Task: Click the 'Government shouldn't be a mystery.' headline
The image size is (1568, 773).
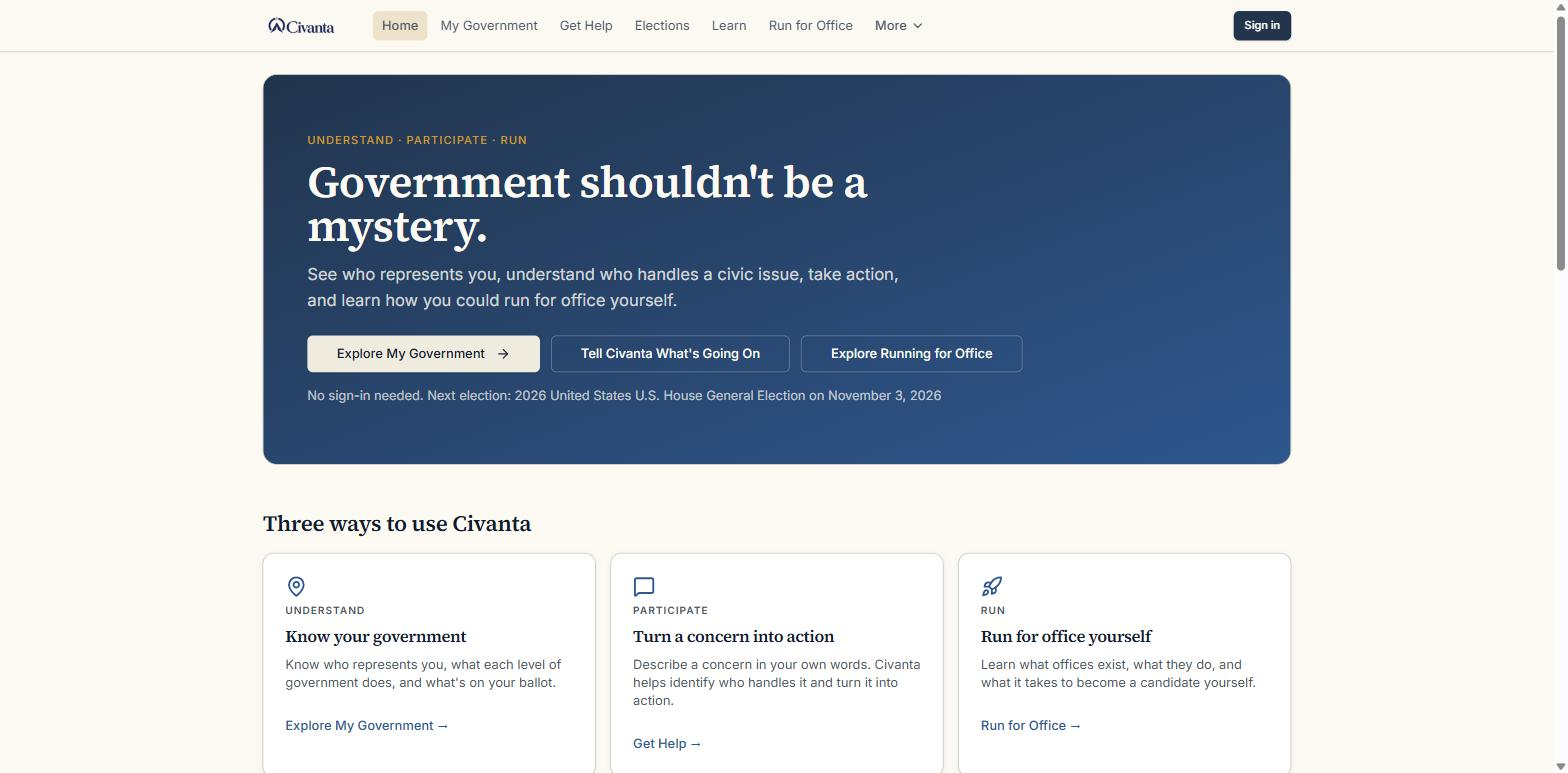Action: click(587, 204)
